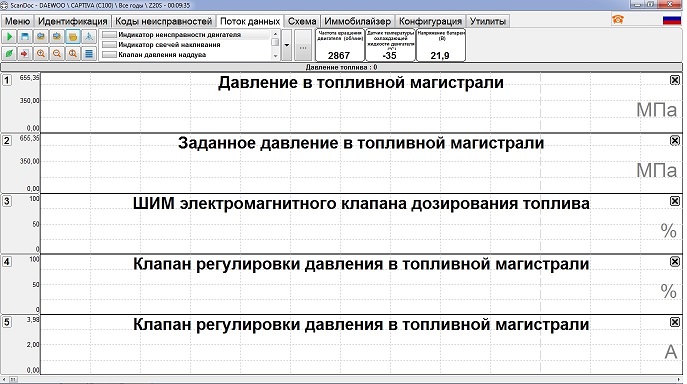Close graph ШИМ электромагнитного клапана дозирования

675,201
